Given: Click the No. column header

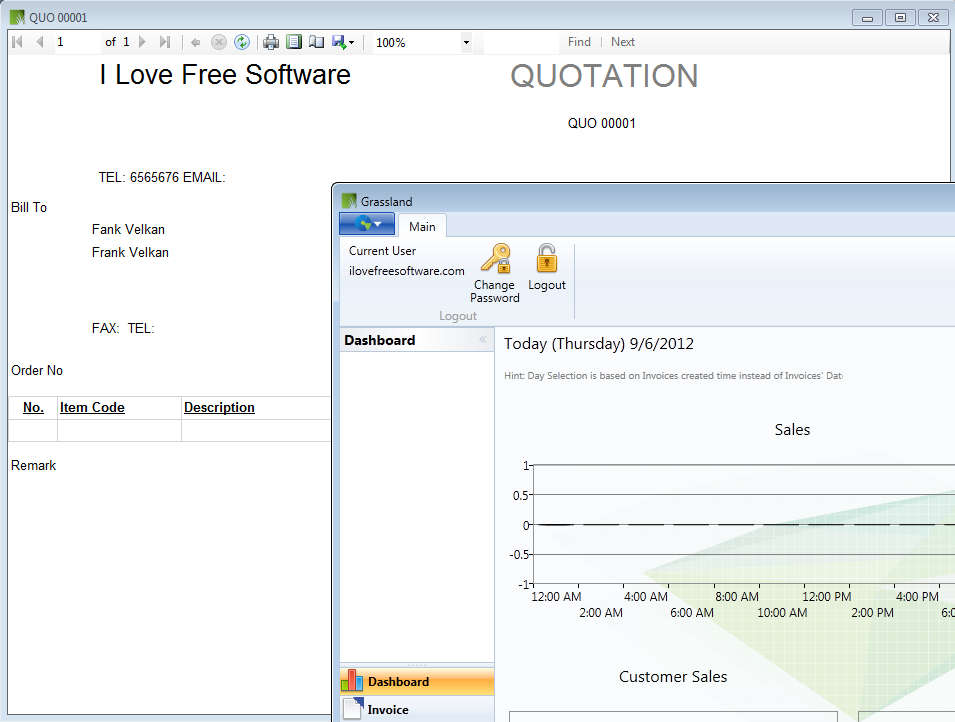Looking at the screenshot, I should coord(33,408).
